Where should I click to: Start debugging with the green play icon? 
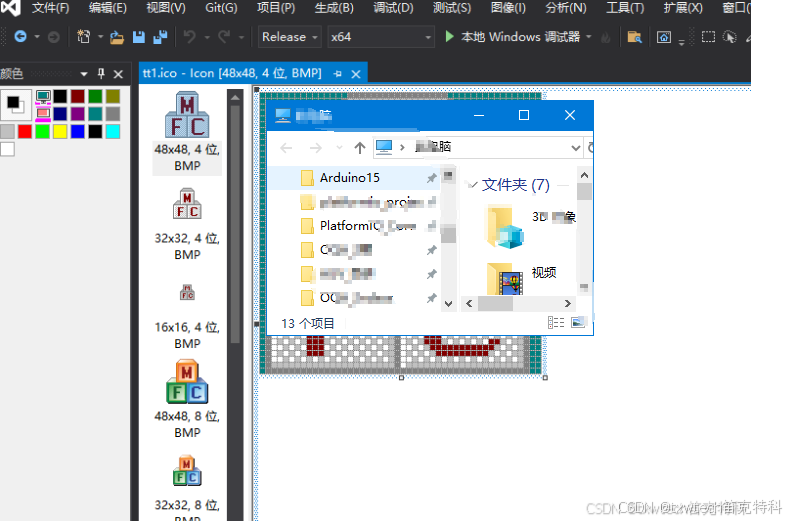point(450,37)
